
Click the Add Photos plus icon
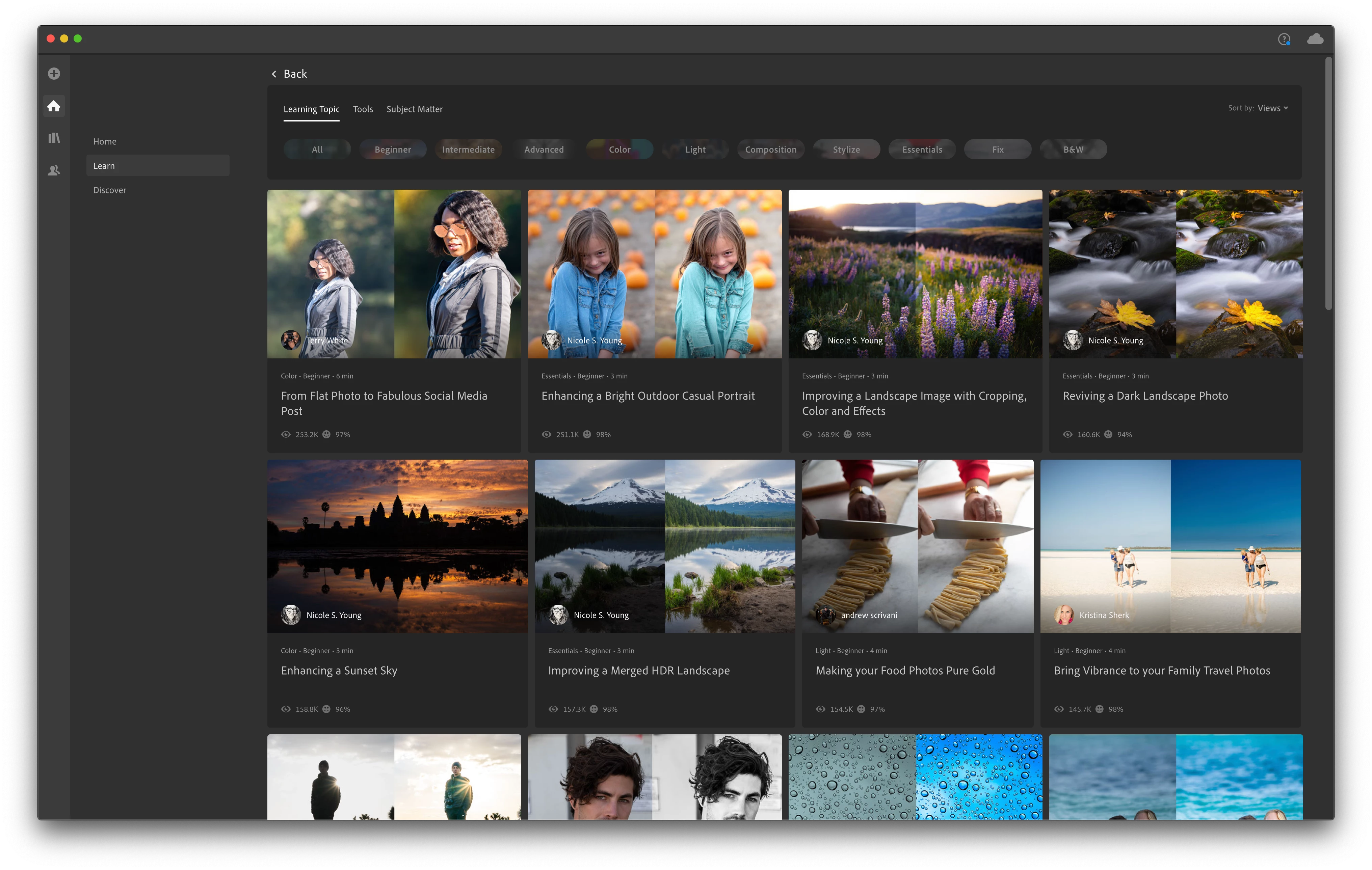pos(54,74)
